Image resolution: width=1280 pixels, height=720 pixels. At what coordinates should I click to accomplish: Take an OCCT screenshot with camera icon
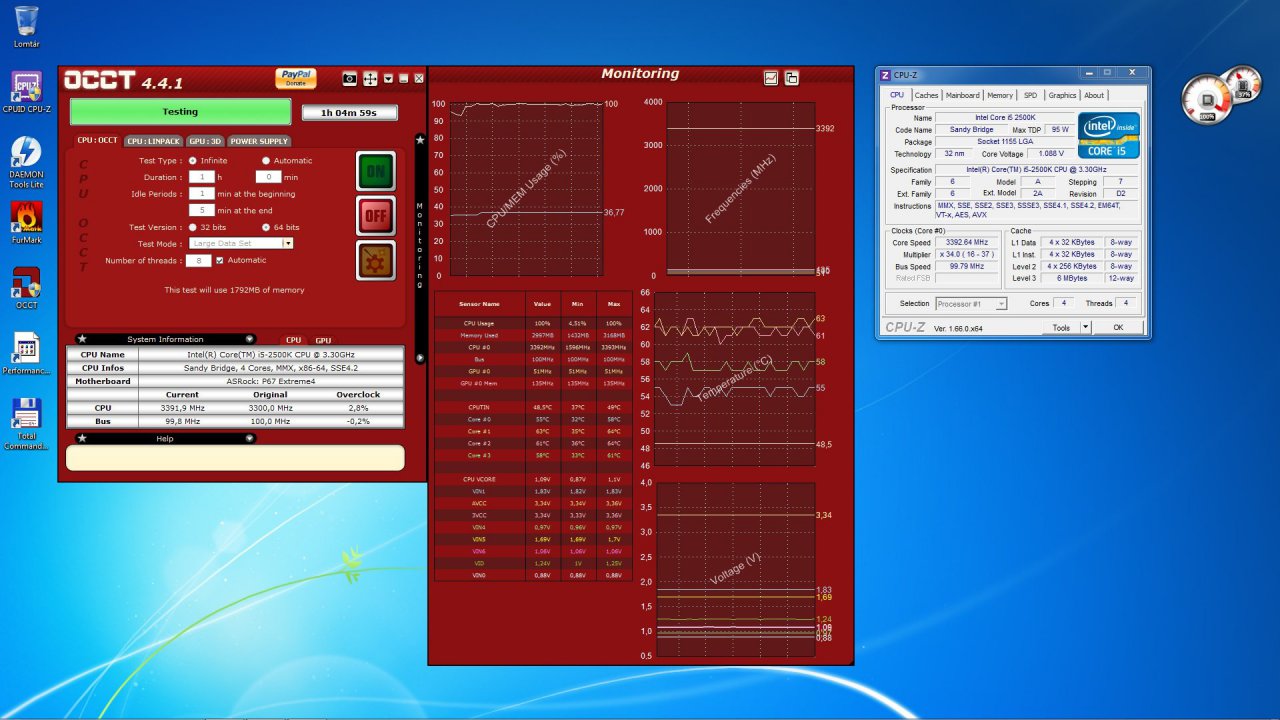[x=349, y=78]
